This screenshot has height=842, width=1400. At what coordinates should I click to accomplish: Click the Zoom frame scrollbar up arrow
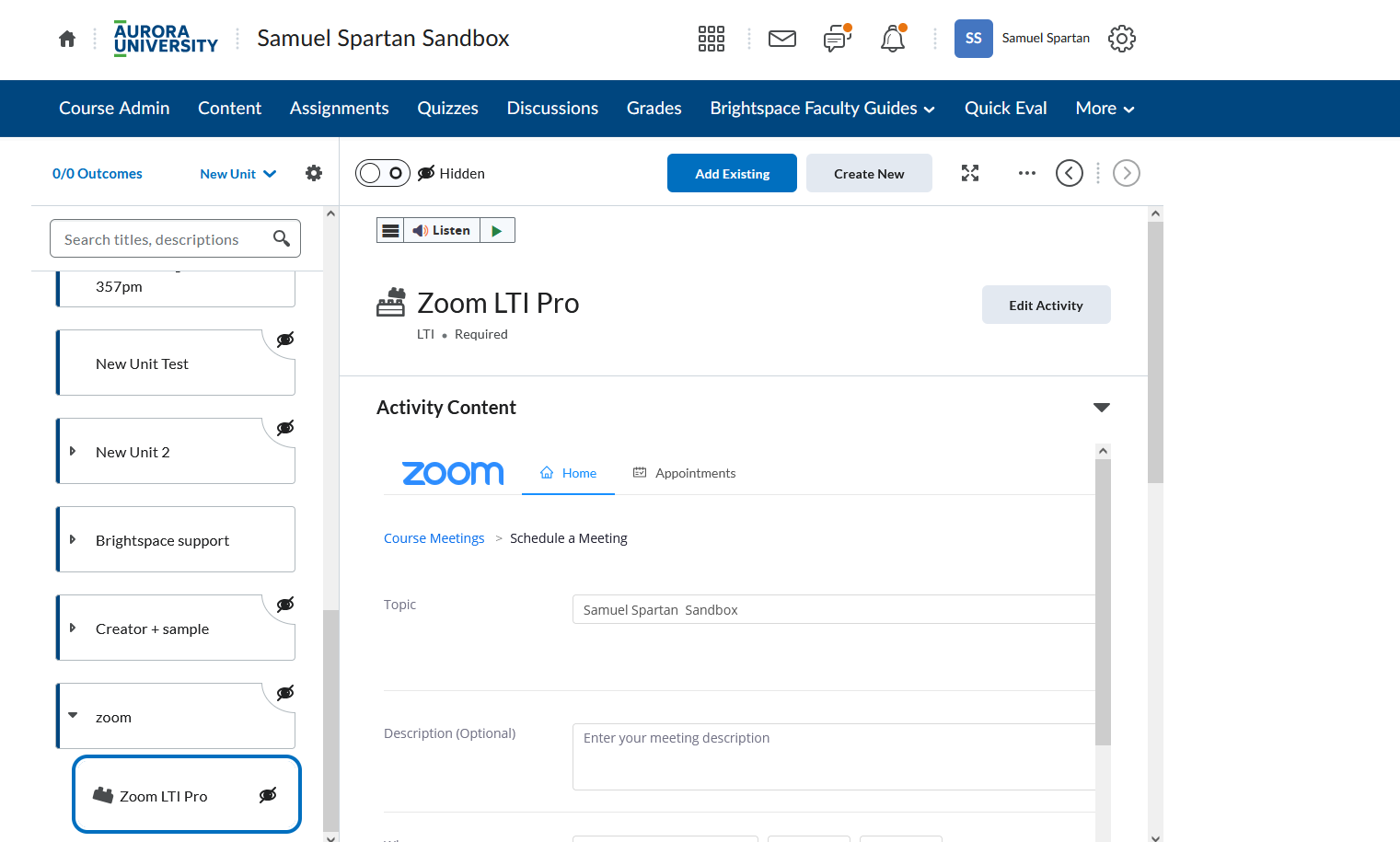(1103, 451)
